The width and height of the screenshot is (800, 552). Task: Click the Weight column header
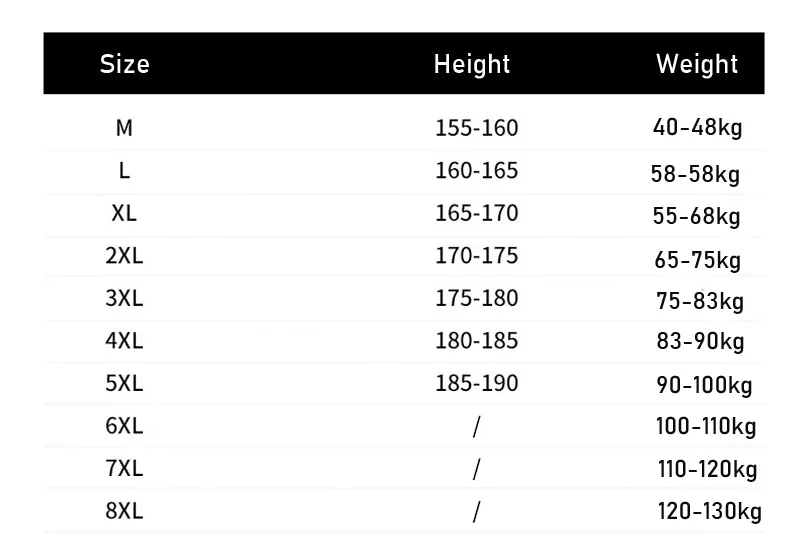(697, 64)
